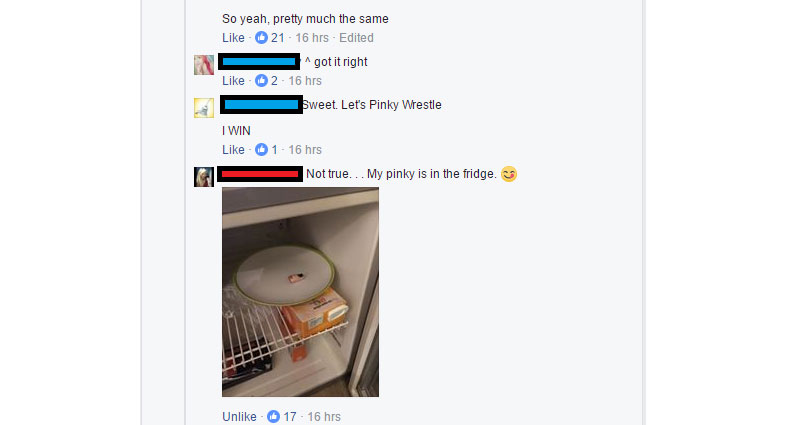Like the 'I WIN' comment

233,150
